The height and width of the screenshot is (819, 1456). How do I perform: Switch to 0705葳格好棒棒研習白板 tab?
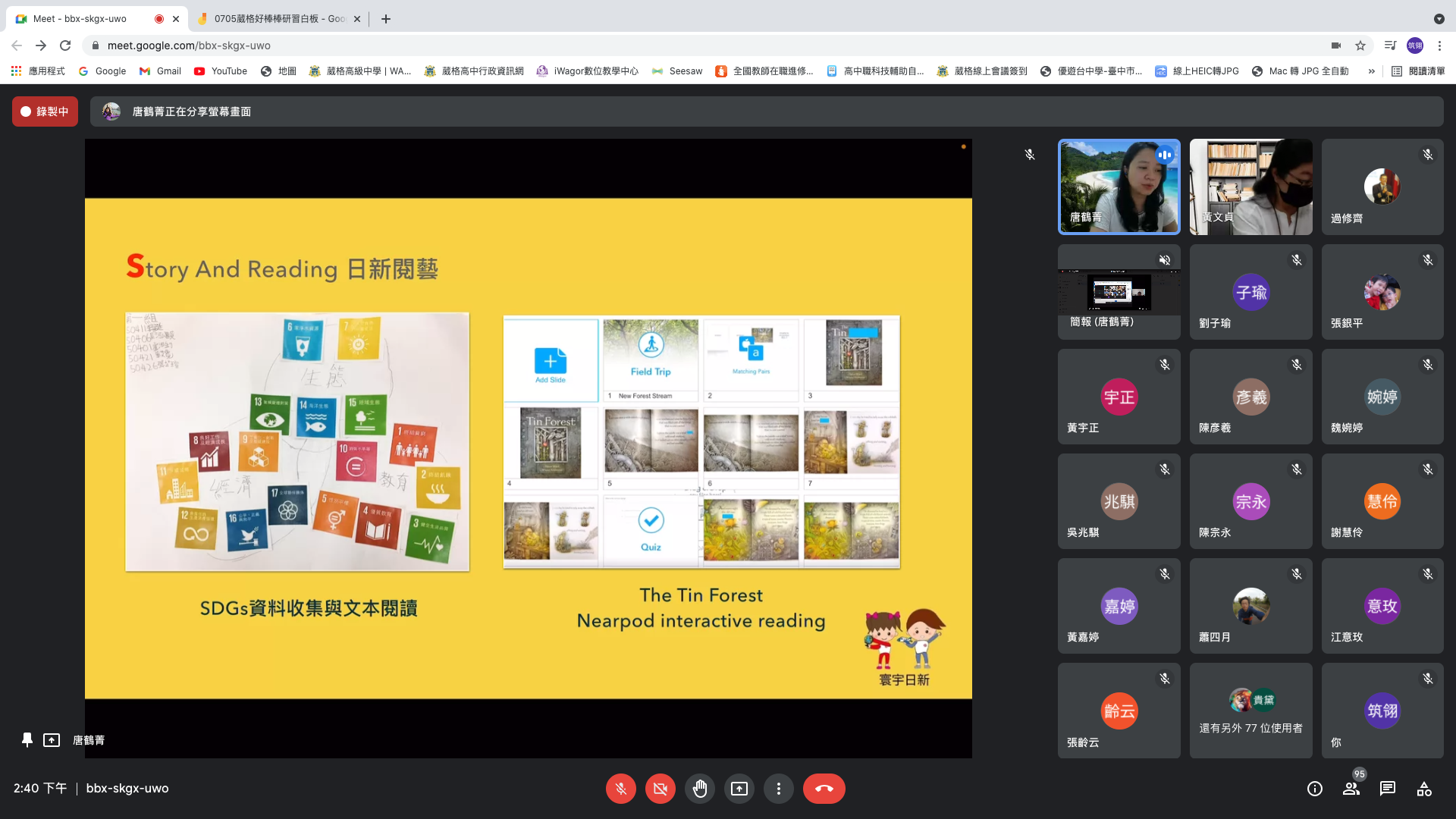[277, 18]
